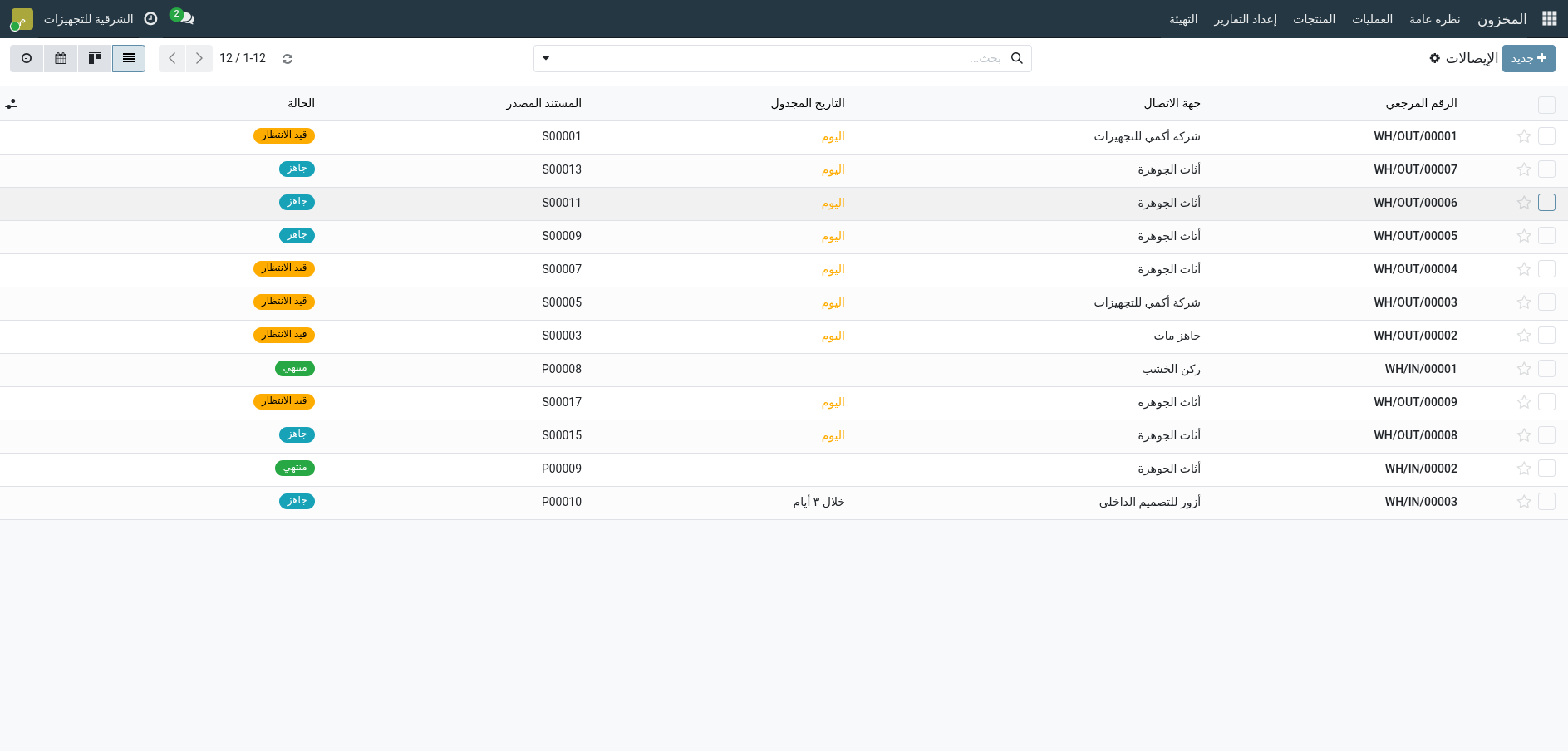Go to the next page of records

(199, 58)
